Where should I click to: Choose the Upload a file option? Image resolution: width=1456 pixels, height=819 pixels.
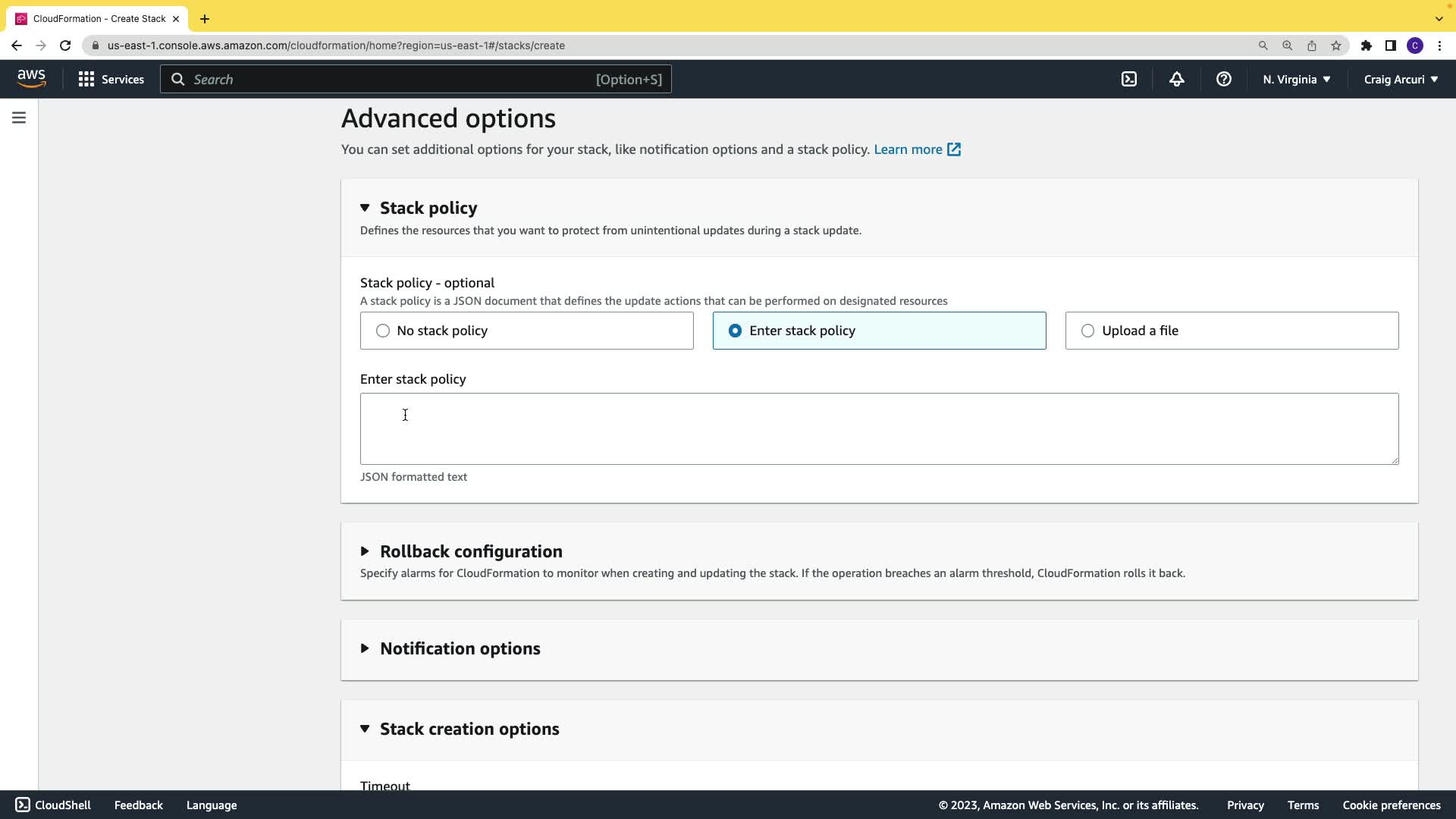pos(1087,331)
